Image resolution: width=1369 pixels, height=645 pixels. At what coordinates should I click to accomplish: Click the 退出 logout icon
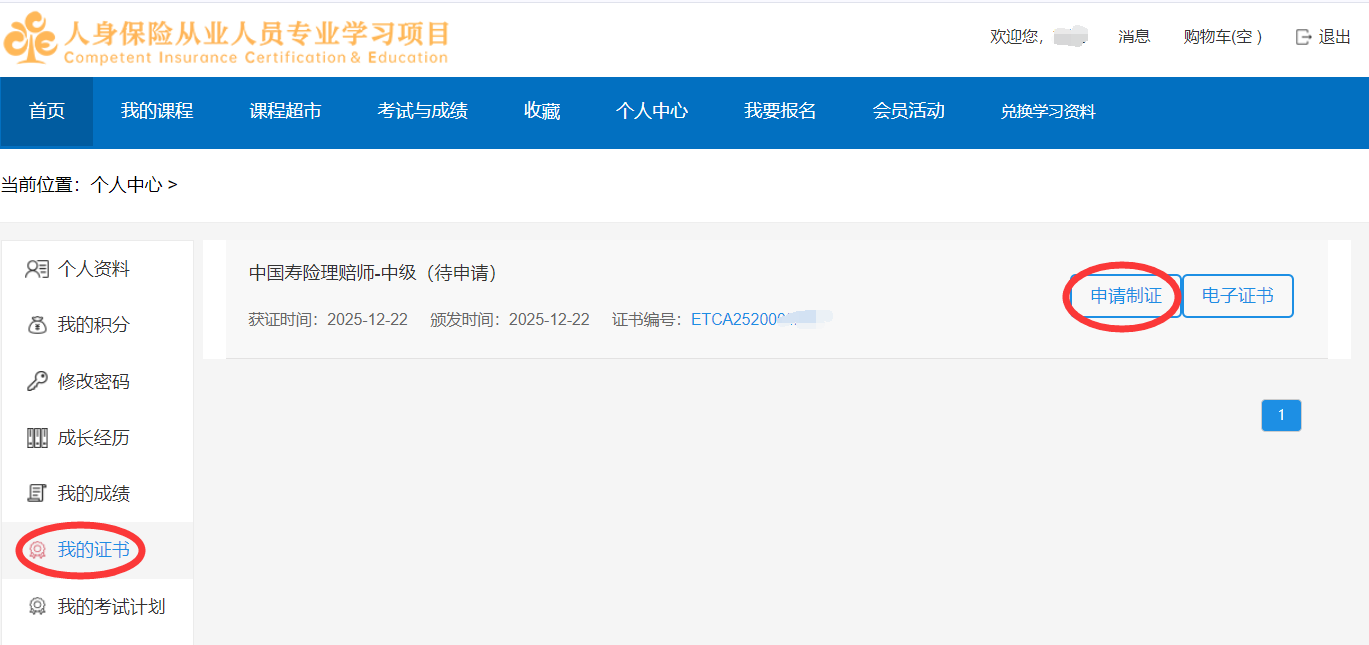pyautogui.click(x=1303, y=37)
